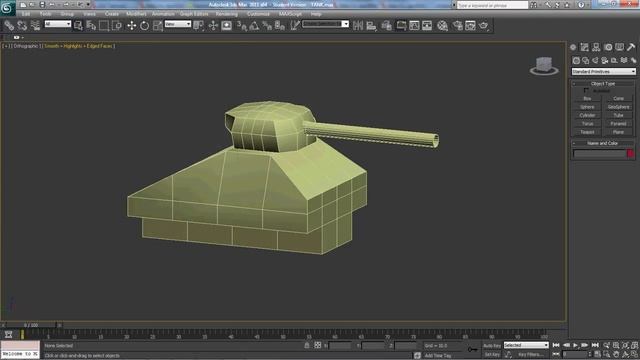This screenshot has width=640, height=360.
Task: Toggle Keyboard Shortcut Override
Action: [227, 26]
